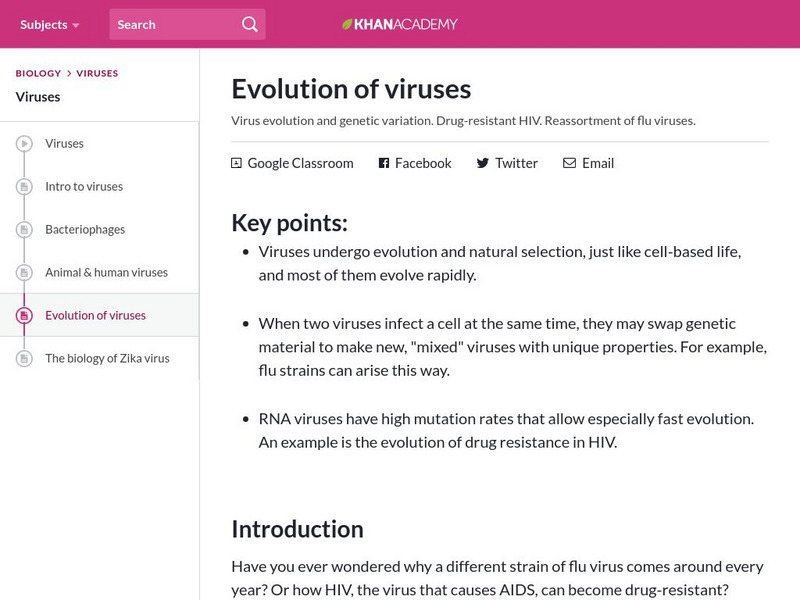This screenshot has width=800, height=600.
Task: Open the Viruses unit heading
Action: click(38, 97)
